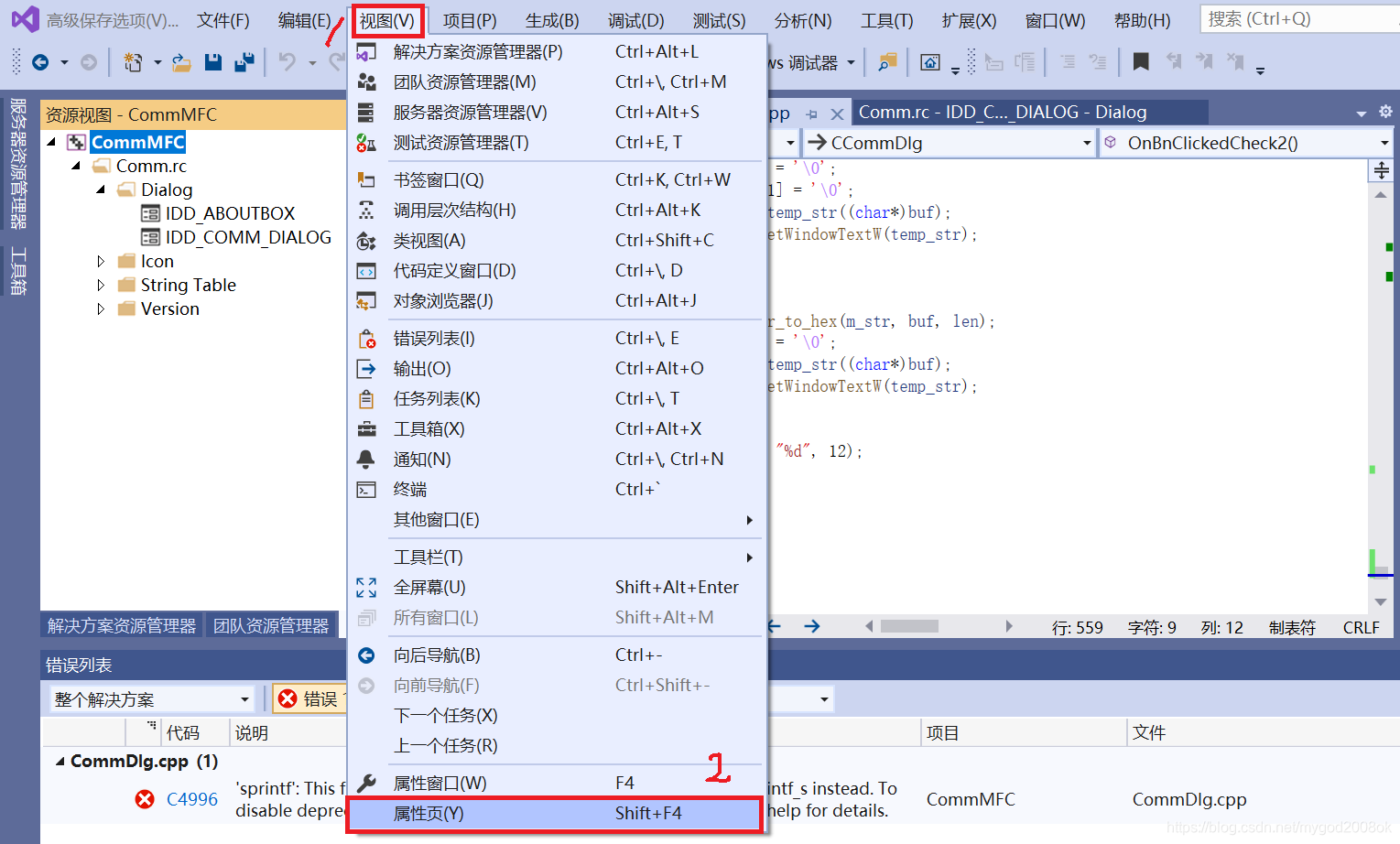Click in the search (Ctrl+Q) box

1298,19
